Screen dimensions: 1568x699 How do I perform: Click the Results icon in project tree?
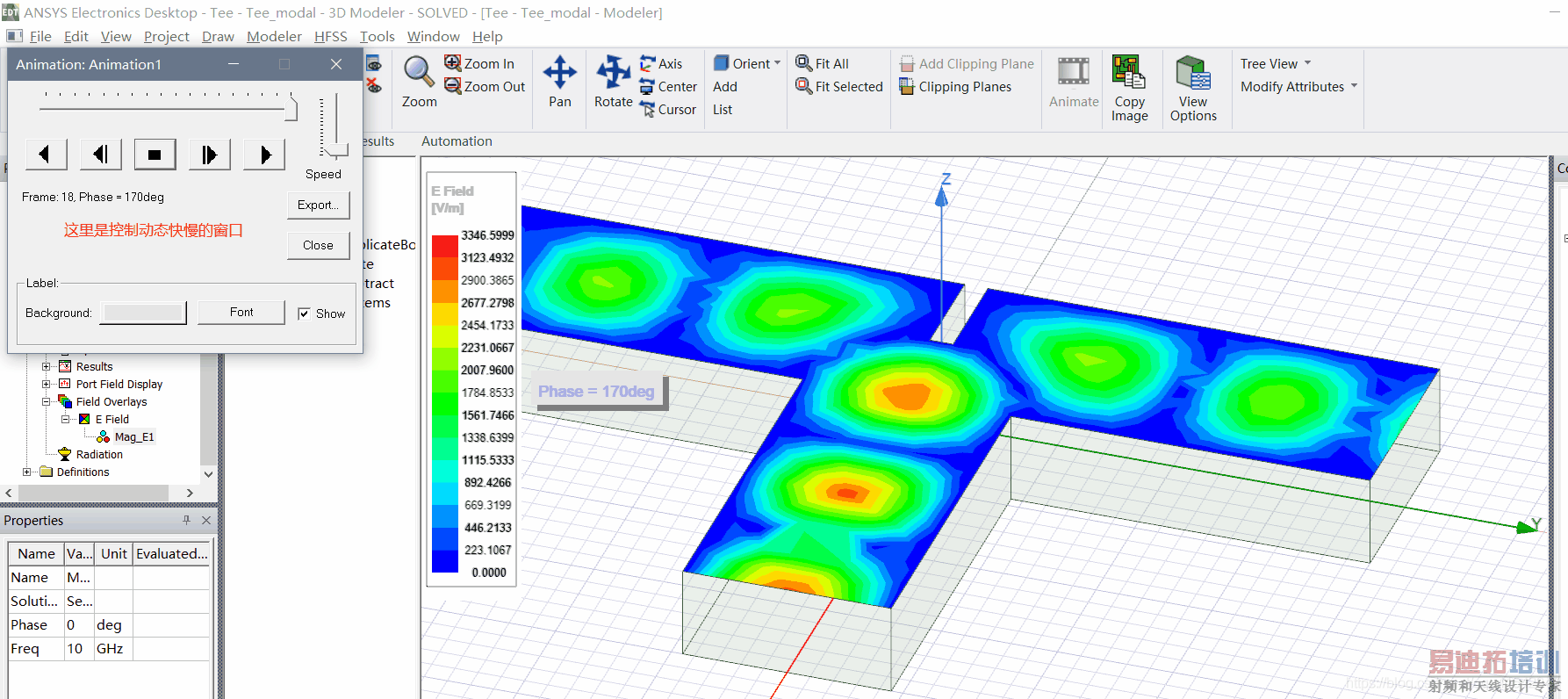tap(65, 366)
